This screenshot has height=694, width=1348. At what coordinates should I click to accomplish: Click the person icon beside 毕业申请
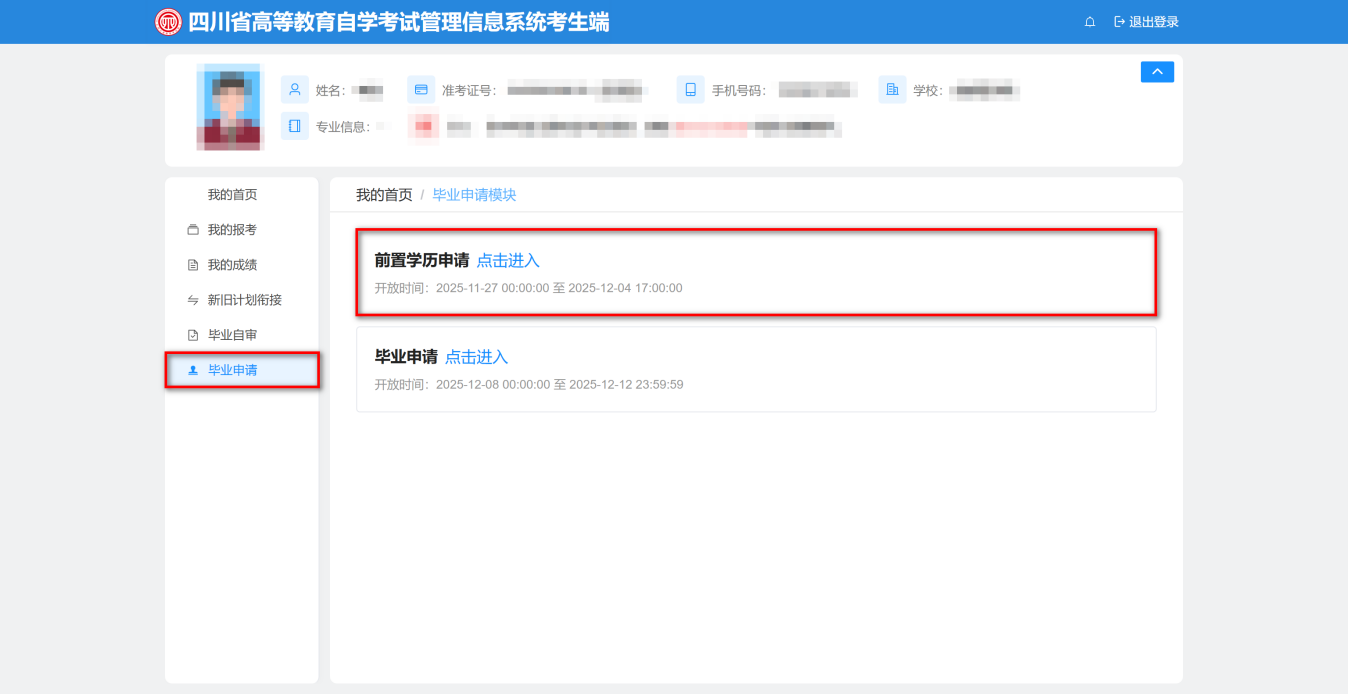point(192,369)
